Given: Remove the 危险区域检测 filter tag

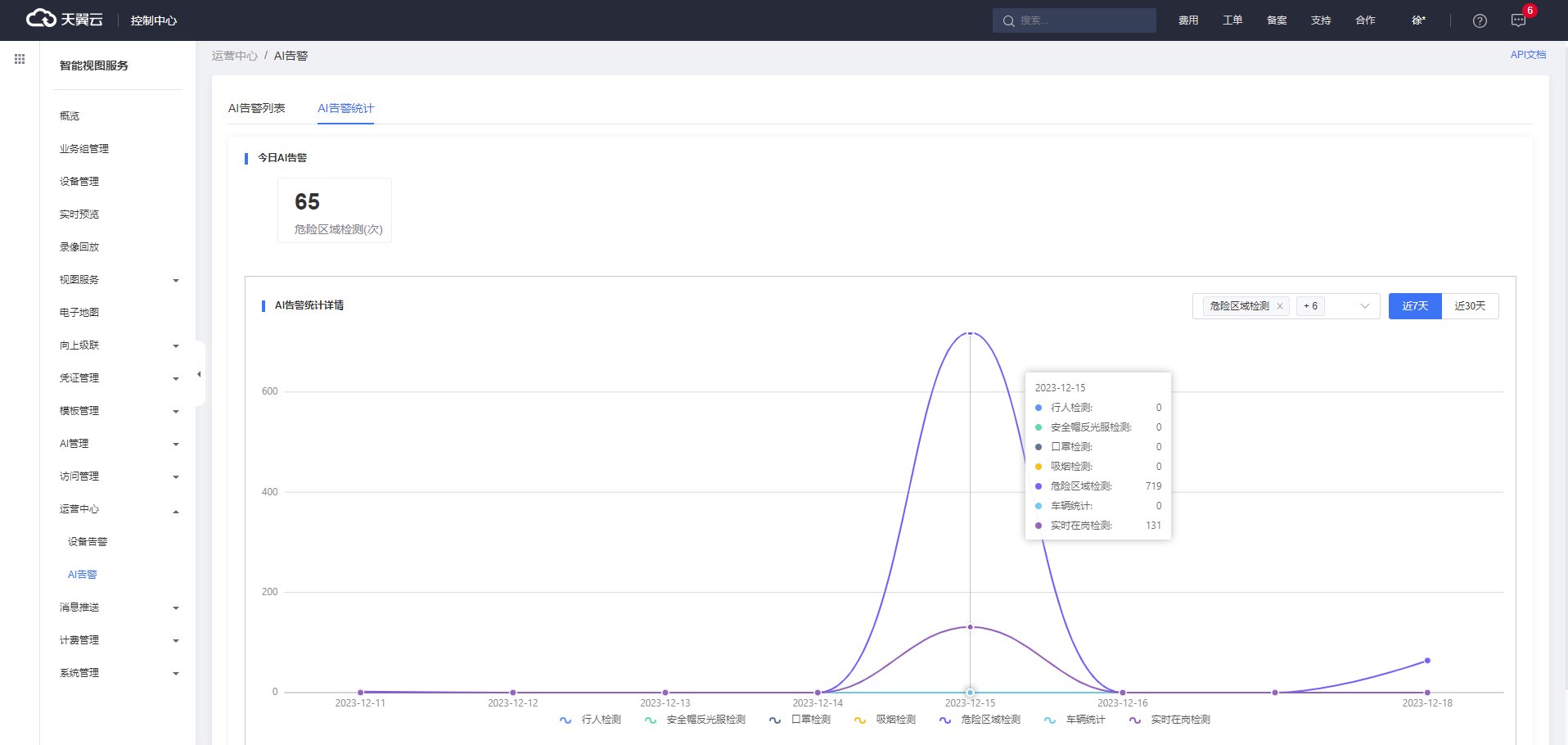Looking at the screenshot, I should 1280,306.
